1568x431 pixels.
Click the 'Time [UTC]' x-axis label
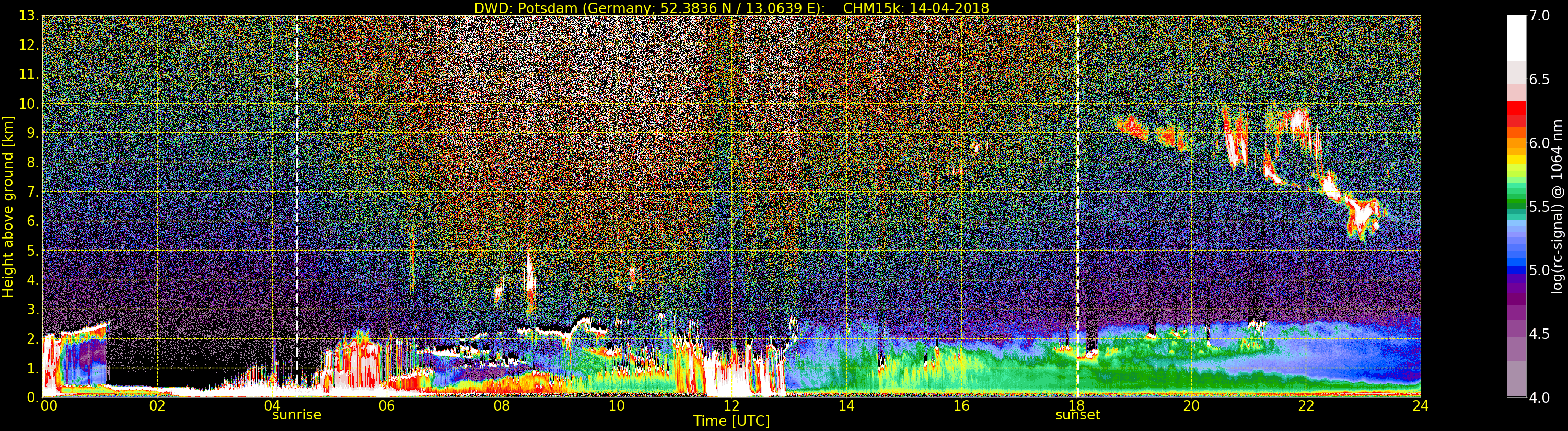(x=731, y=421)
